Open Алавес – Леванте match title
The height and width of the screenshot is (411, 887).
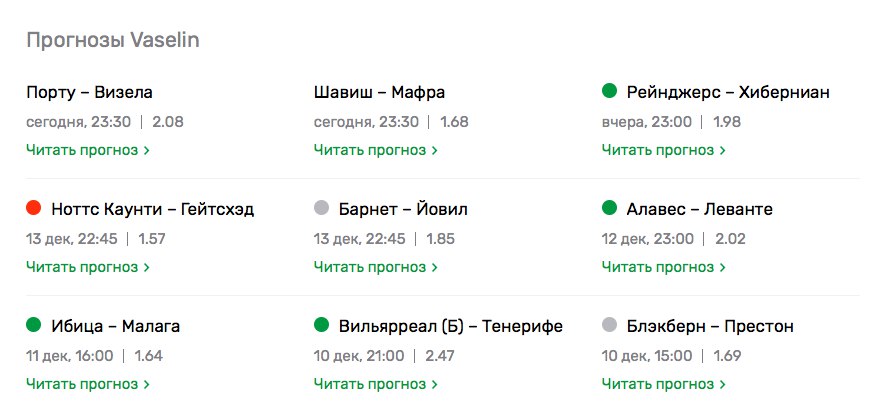(699, 209)
